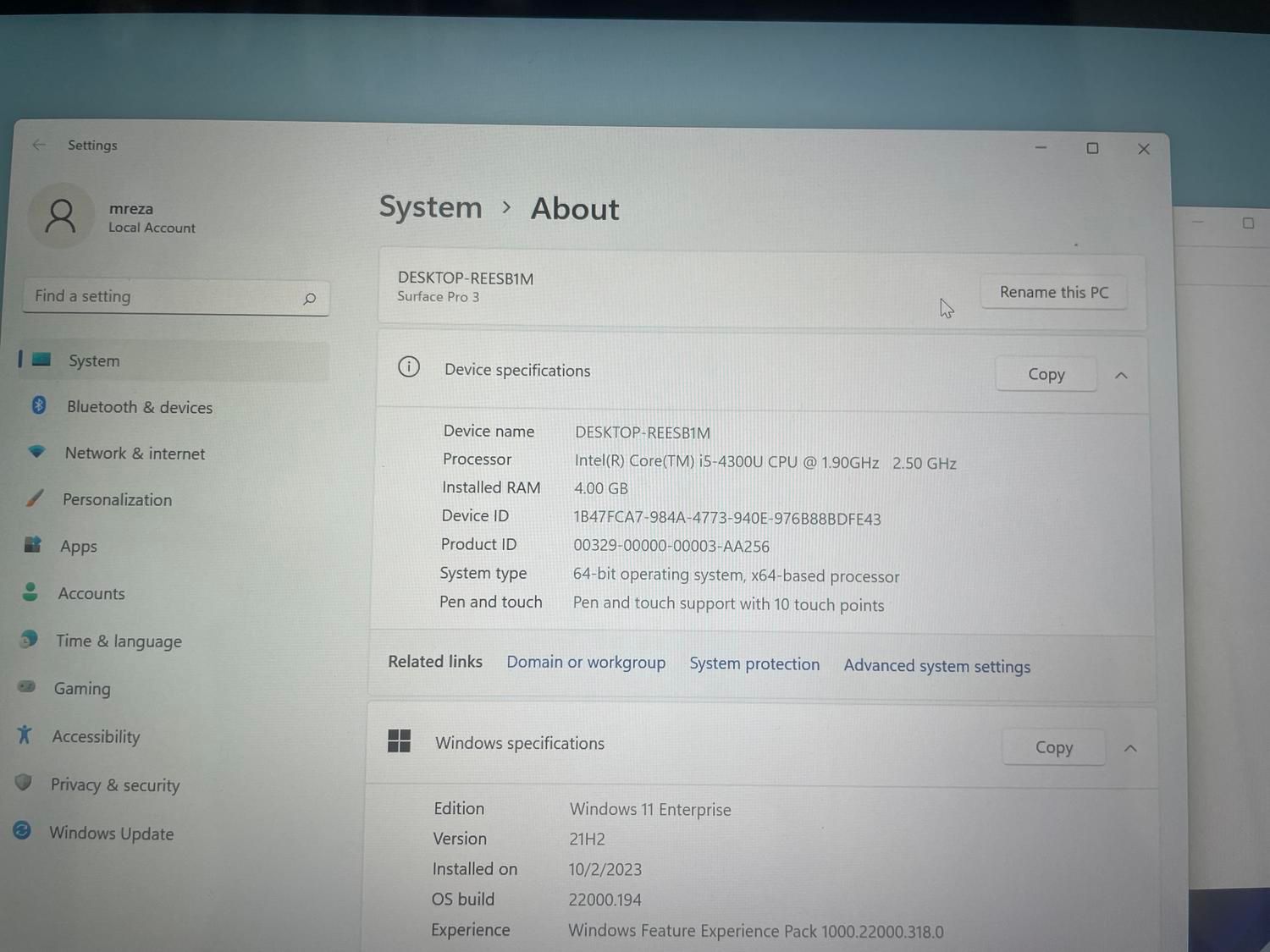
Task: Click the Windows Update sync icon
Action: click(22, 830)
